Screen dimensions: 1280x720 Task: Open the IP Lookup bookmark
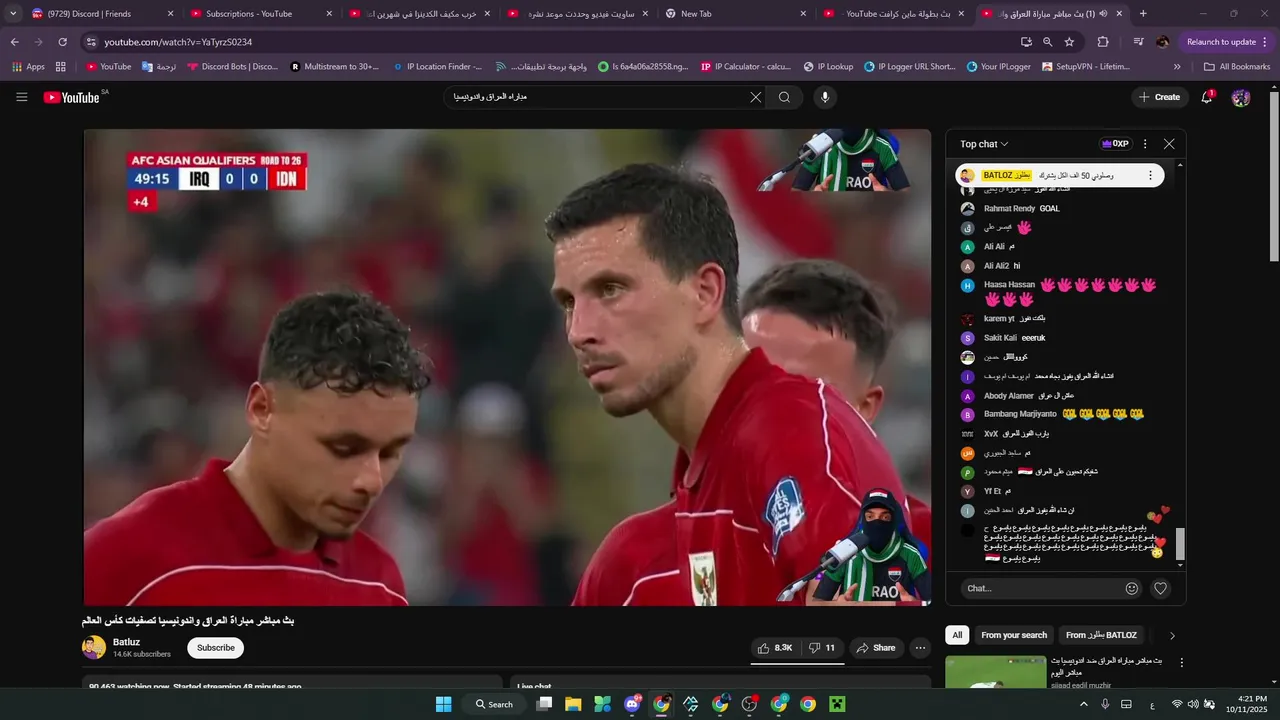(828, 67)
